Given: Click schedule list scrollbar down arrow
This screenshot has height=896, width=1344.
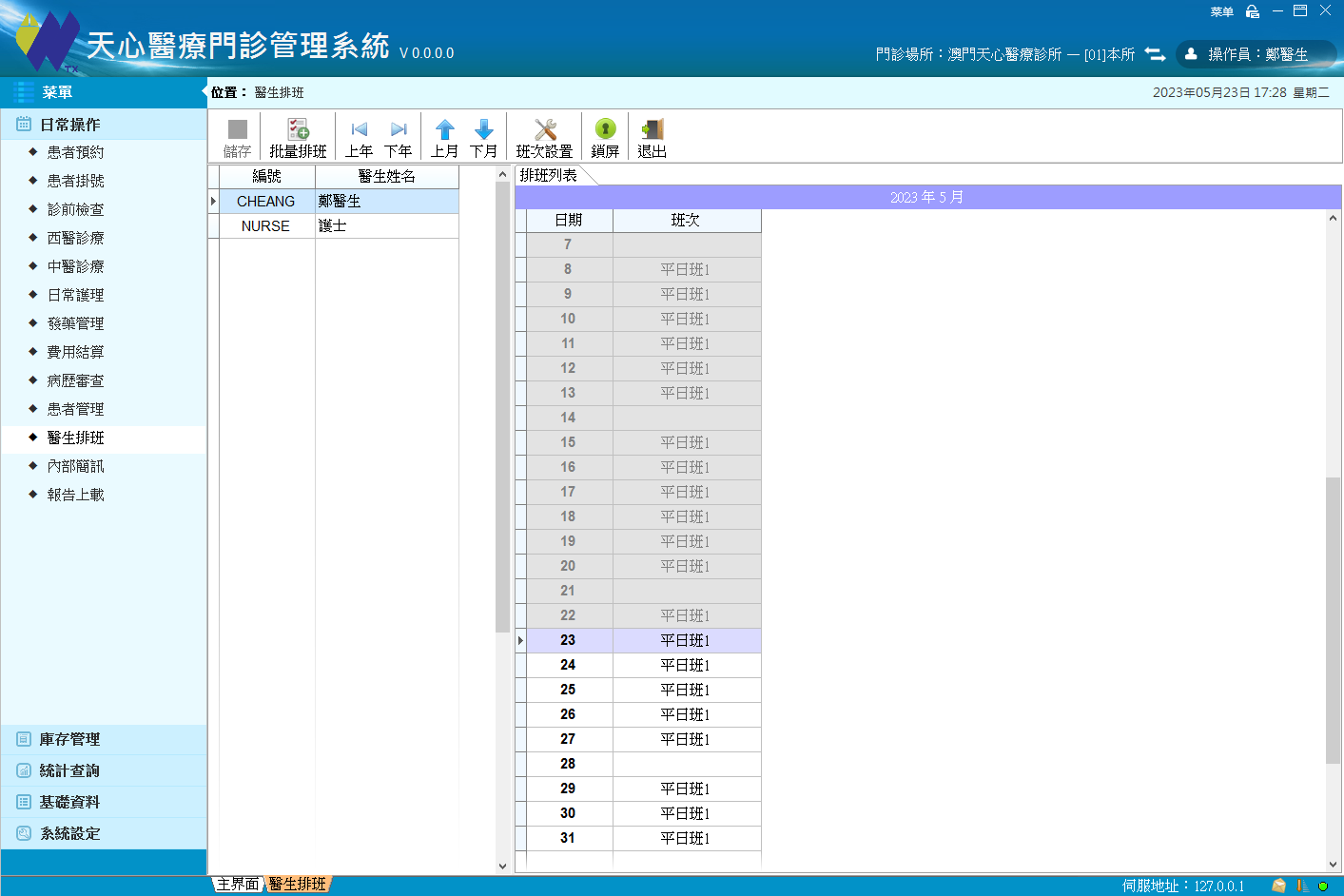Looking at the screenshot, I should click(1333, 865).
